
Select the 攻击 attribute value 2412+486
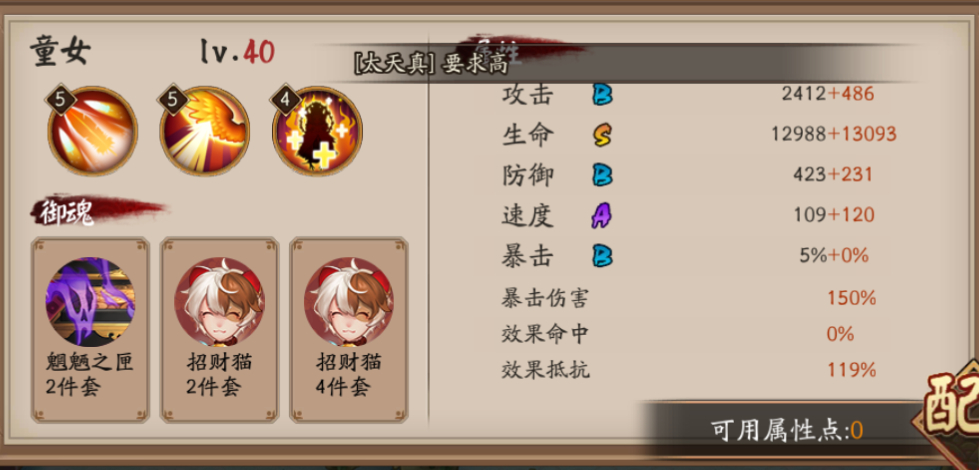(x=827, y=94)
